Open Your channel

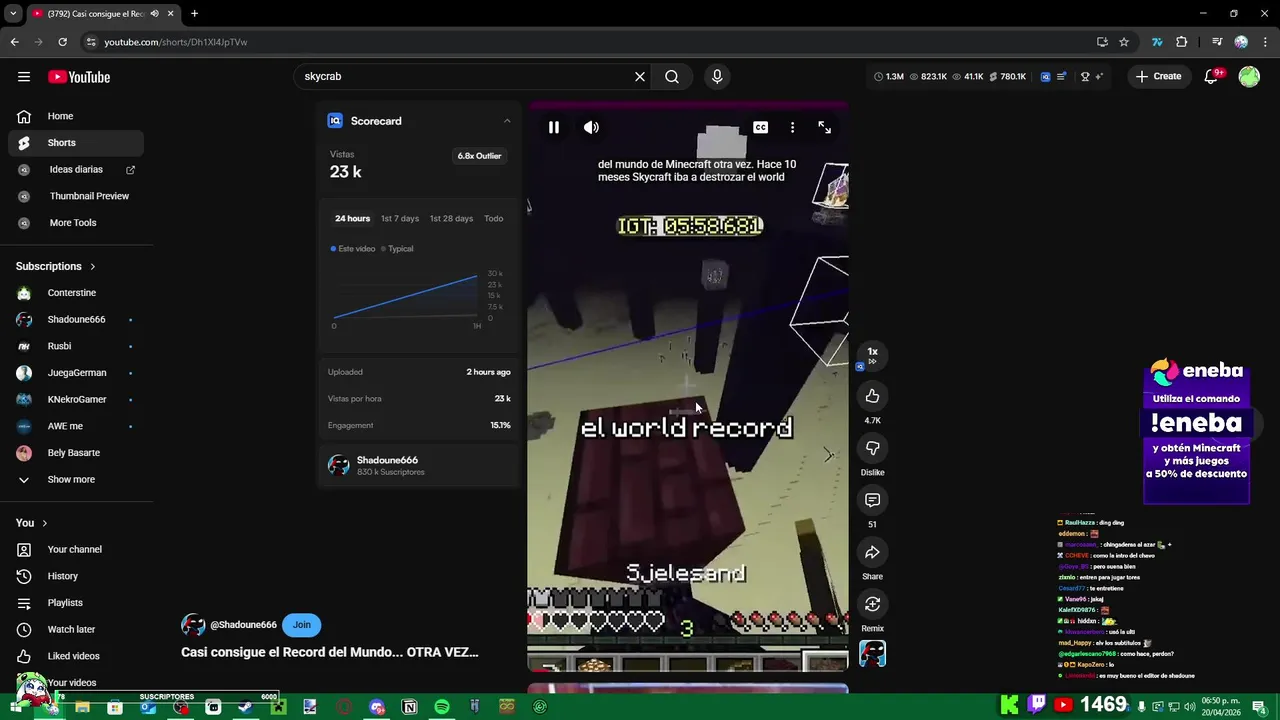(x=76, y=549)
